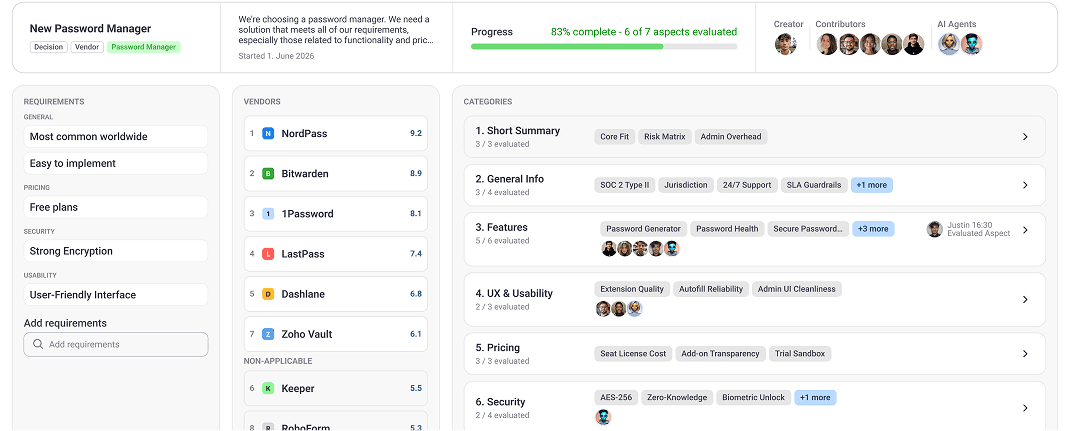This screenshot has width=1070, height=431.
Task: Click NordPass score 9.2
Action: click(416, 134)
